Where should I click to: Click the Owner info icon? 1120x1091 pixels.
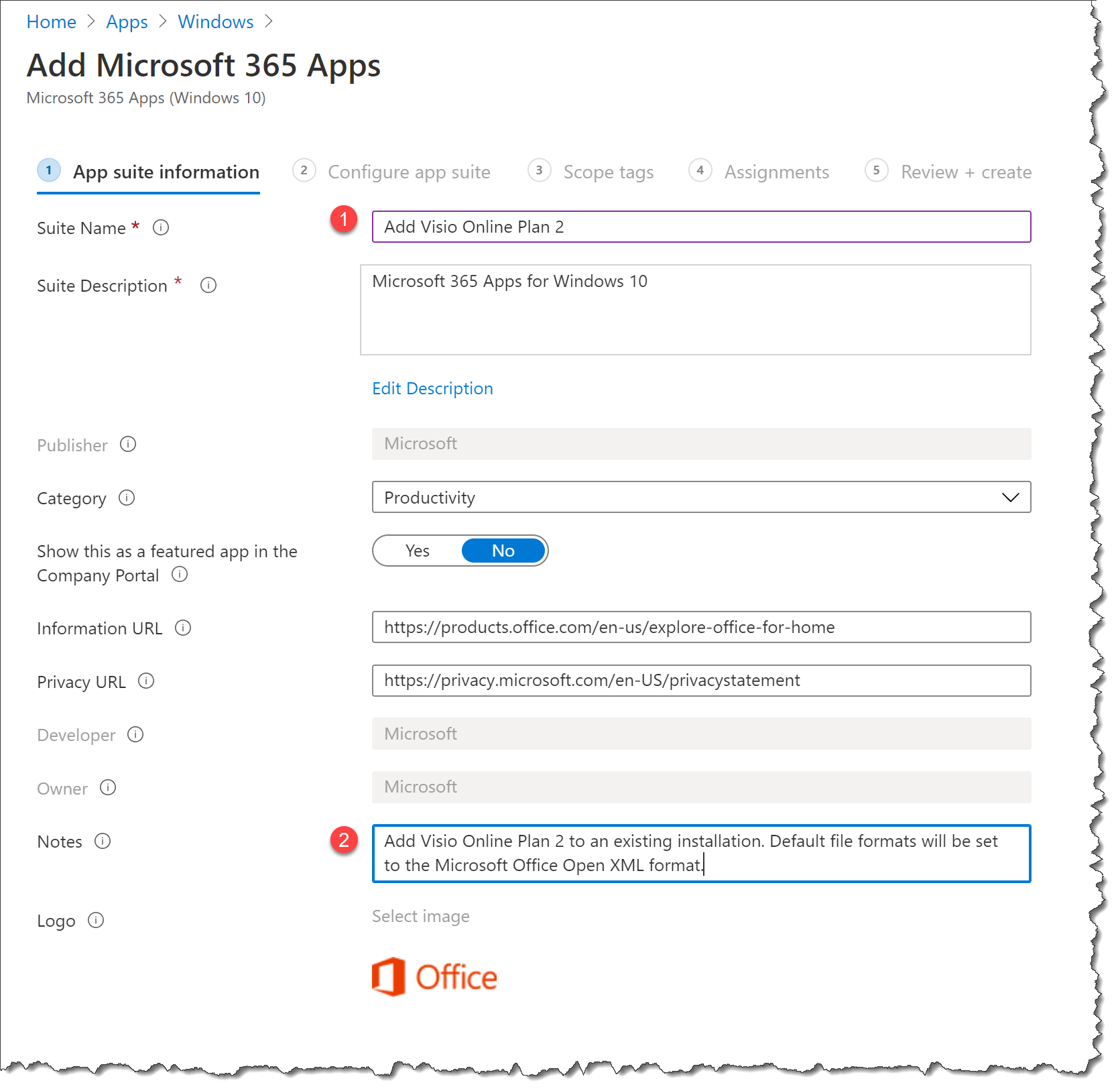tap(108, 789)
